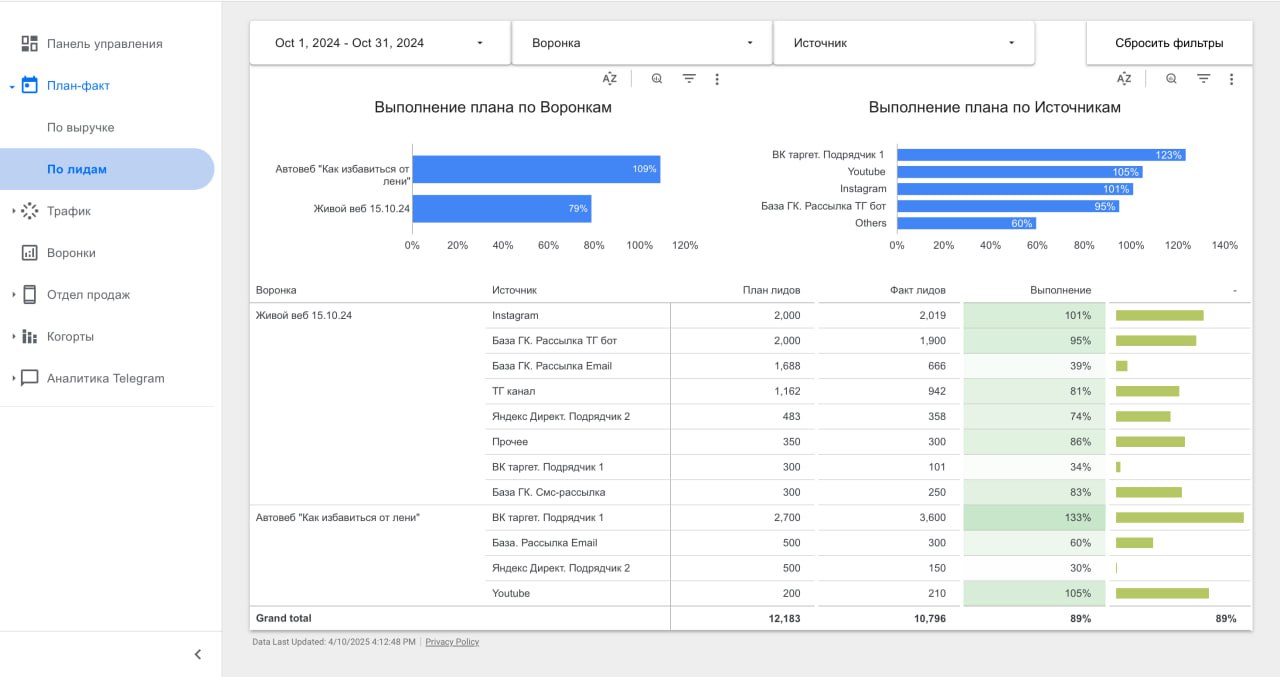Click drill/zoom icon on Источникам chart
The height and width of the screenshot is (677, 1280).
pyautogui.click(x=1171, y=79)
